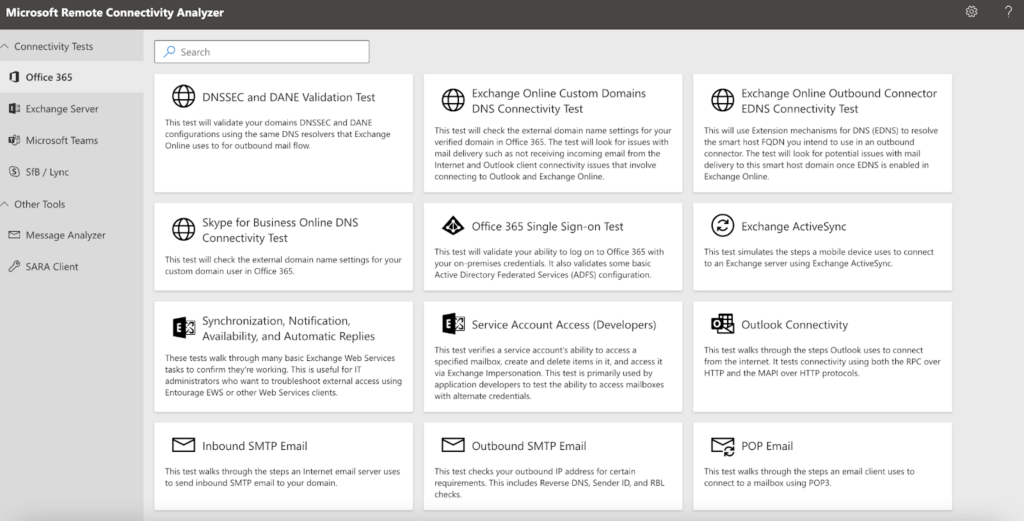This screenshot has width=1024, height=521.
Task: Collapse the Other Tools section chevron
Action: click(5, 204)
